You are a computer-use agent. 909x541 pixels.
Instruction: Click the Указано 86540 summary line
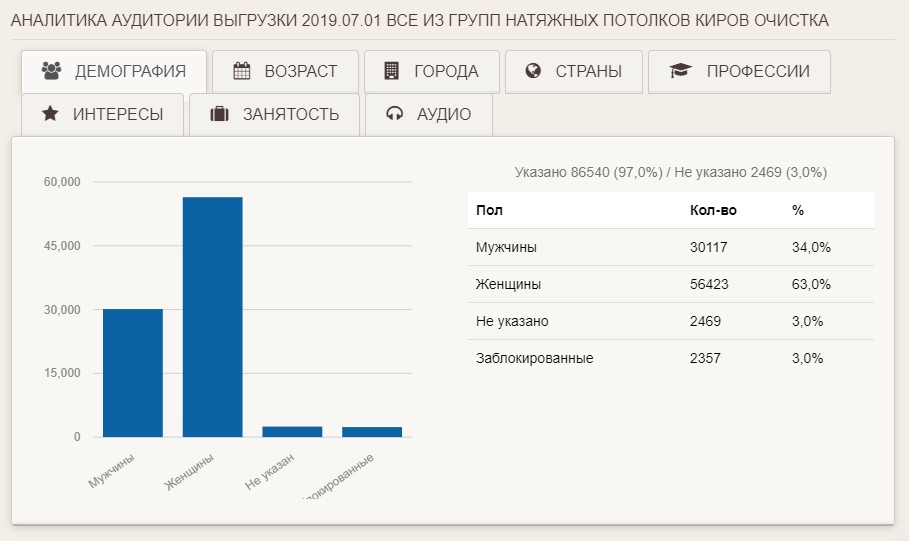tap(671, 172)
